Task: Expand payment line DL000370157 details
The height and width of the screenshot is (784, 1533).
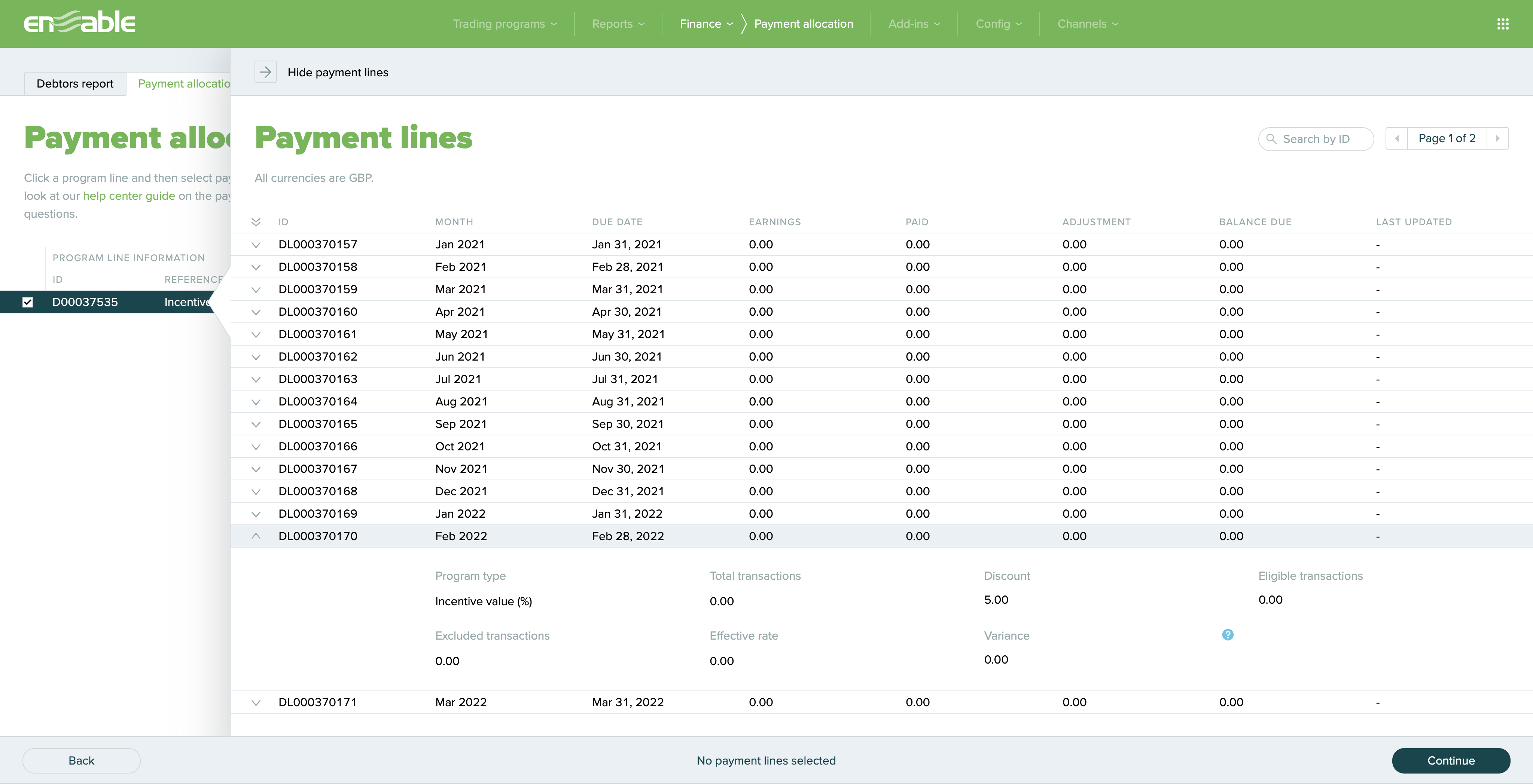Action: tap(256, 245)
